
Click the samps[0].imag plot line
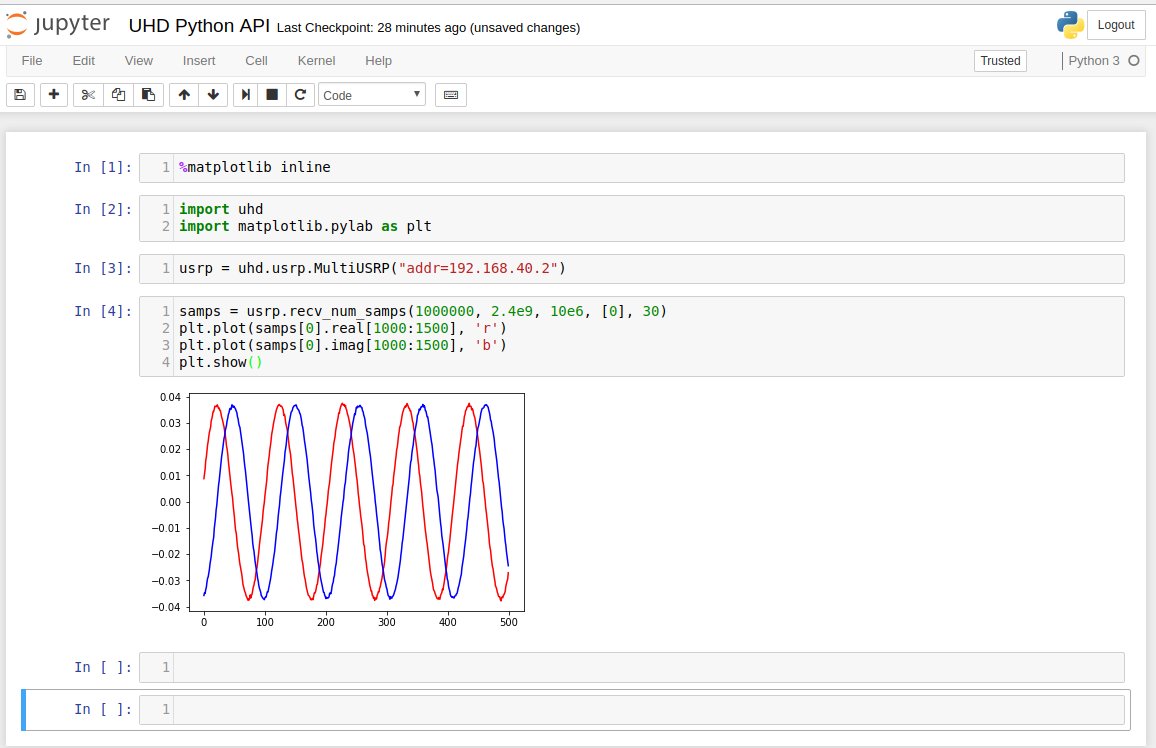click(343, 345)
